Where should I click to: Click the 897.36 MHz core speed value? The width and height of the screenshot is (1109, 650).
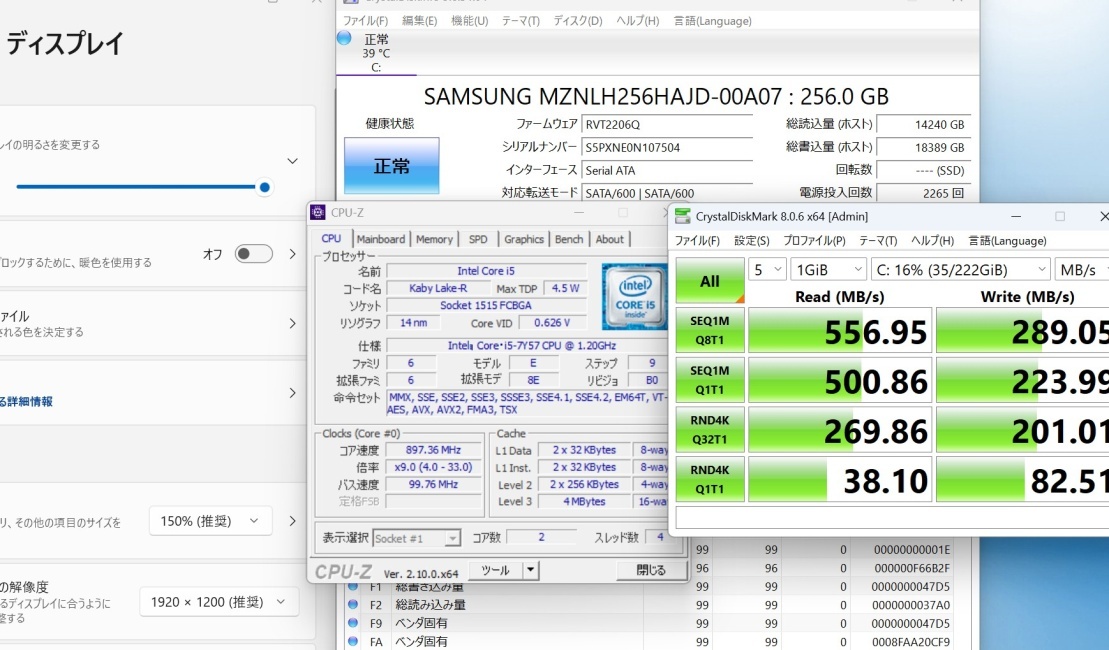pos(433,450)
